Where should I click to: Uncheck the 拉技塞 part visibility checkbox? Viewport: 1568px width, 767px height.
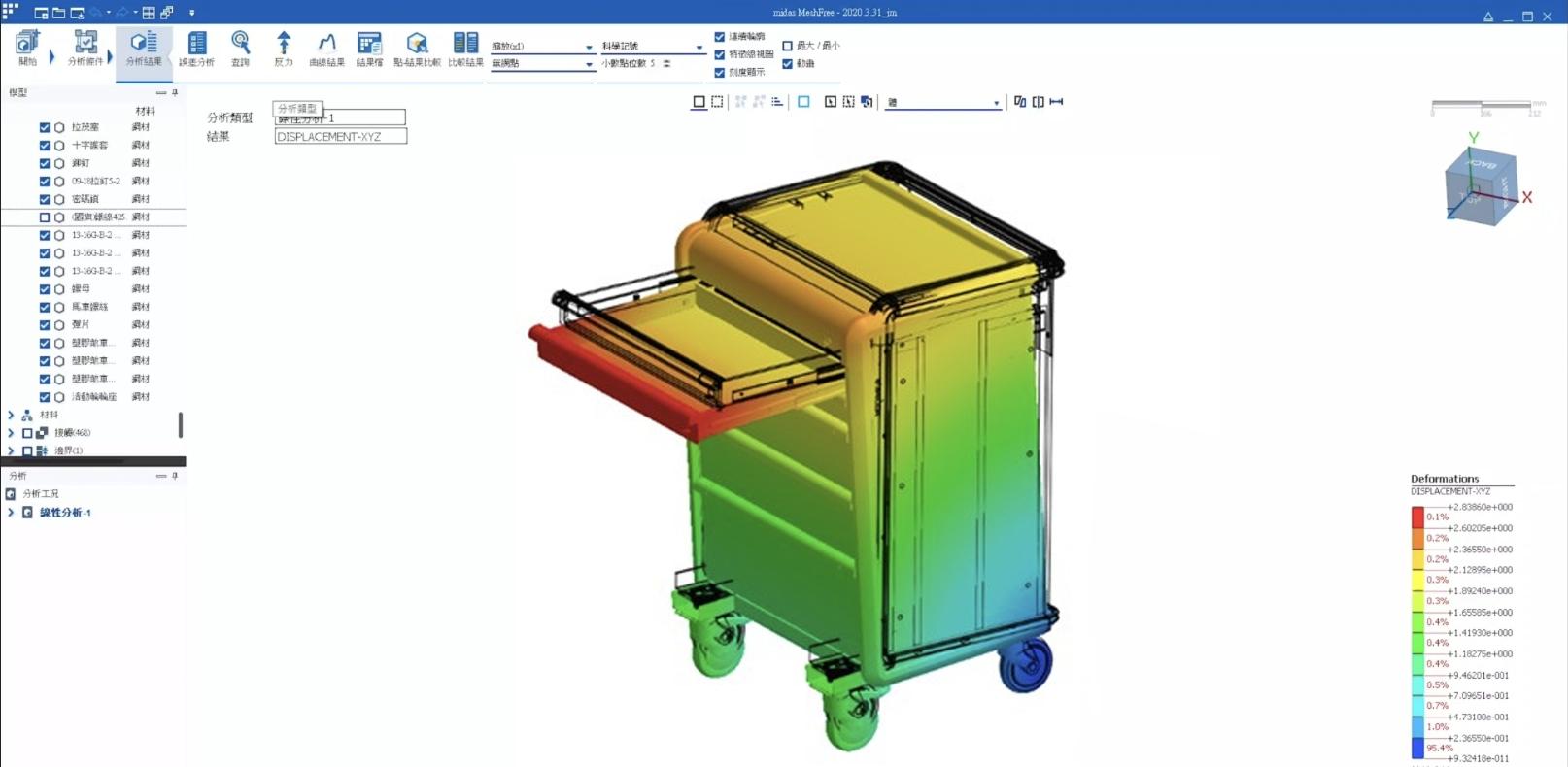pos(45,127)
